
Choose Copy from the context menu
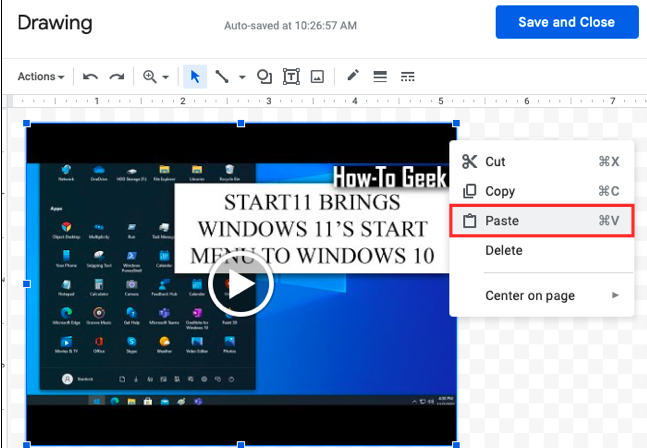pos(541,191)
